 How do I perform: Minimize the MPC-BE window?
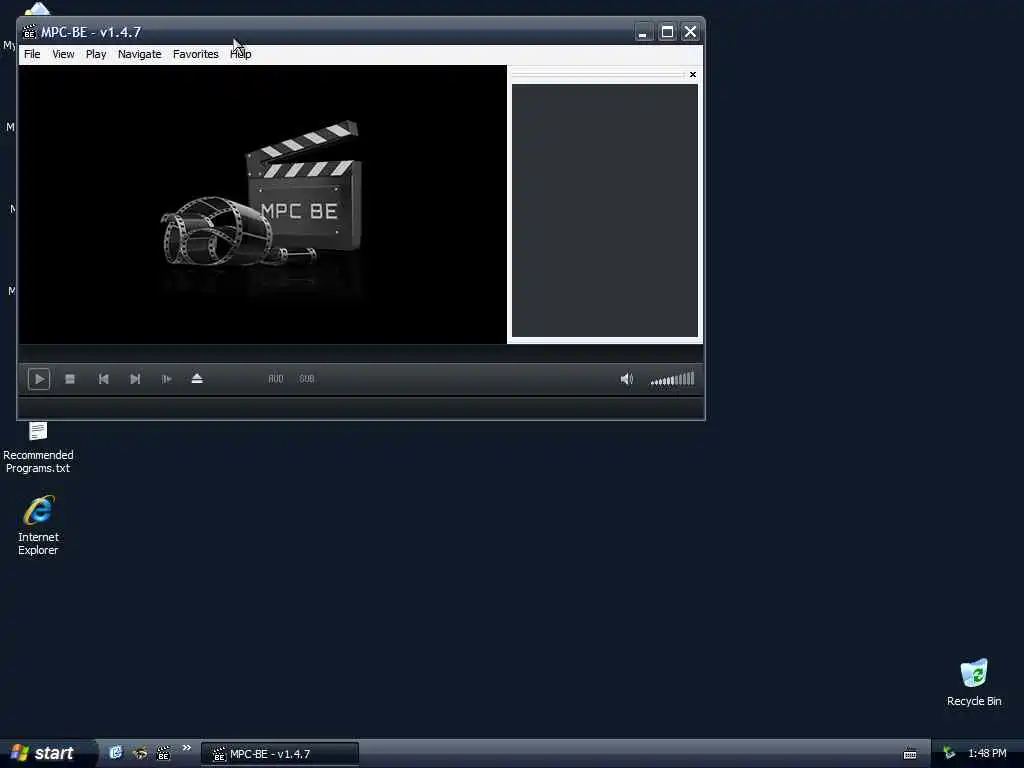(643, 32)
